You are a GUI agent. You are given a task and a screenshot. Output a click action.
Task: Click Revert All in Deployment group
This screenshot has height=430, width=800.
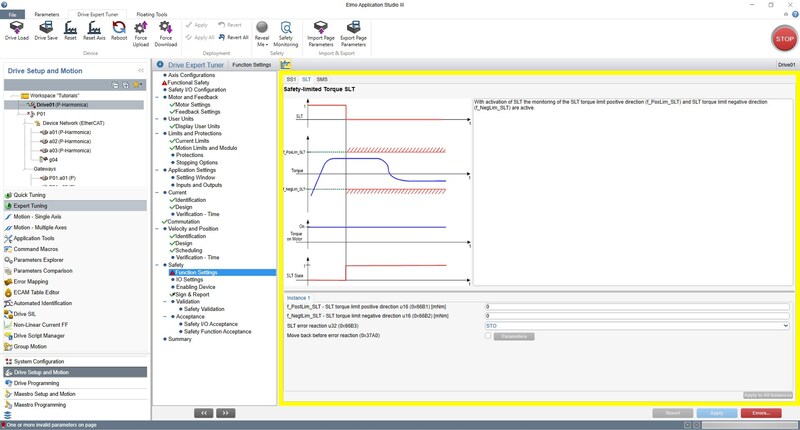pos(233,37)
